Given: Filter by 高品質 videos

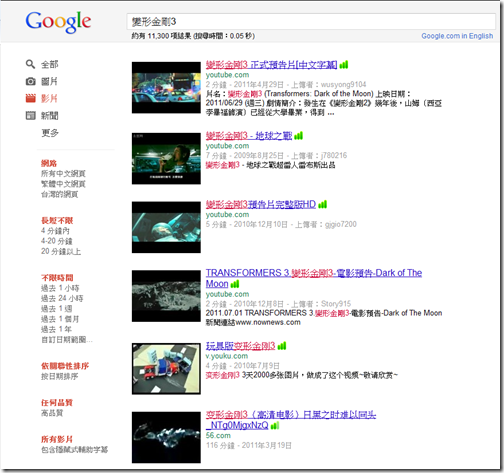Looking at the screenshot, I should pyautogui.click(x=52, y=413).
